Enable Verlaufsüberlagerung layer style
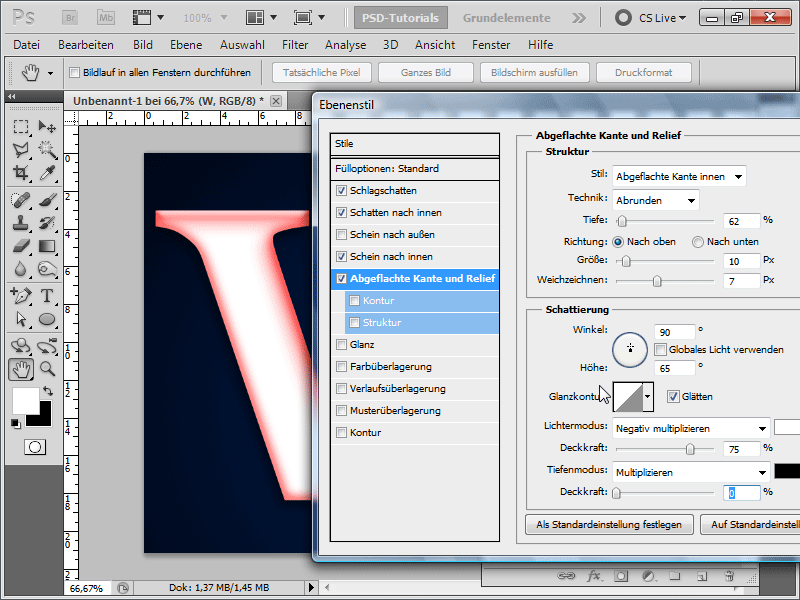This screenshot has width=800, height=600. (x=341, y=389)
